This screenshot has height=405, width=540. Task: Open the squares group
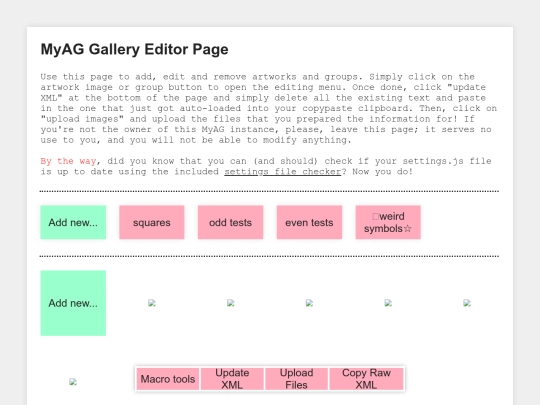click(x=152, y=222)
